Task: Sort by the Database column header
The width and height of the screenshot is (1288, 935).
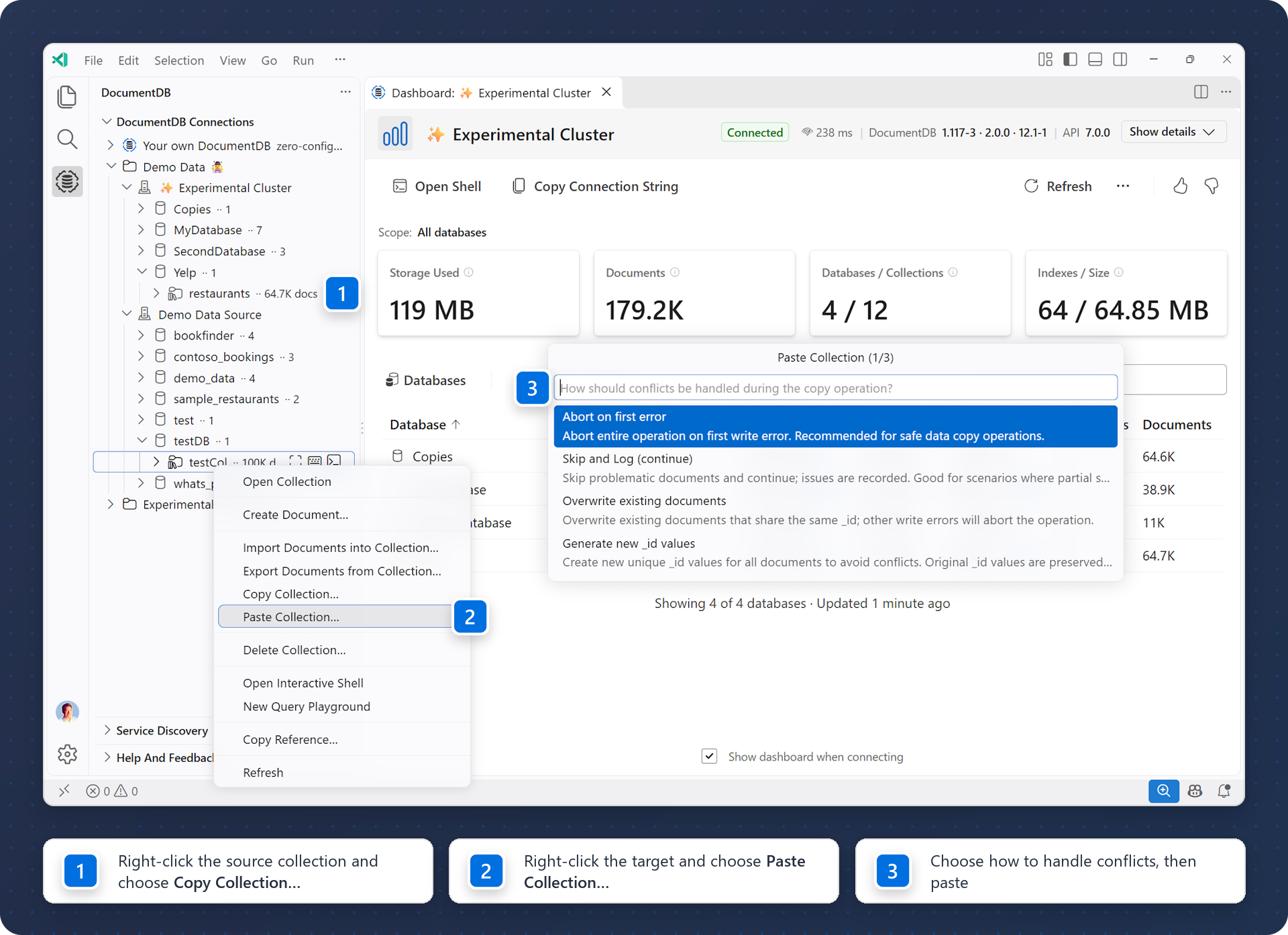Action: (x=425, y=425)
